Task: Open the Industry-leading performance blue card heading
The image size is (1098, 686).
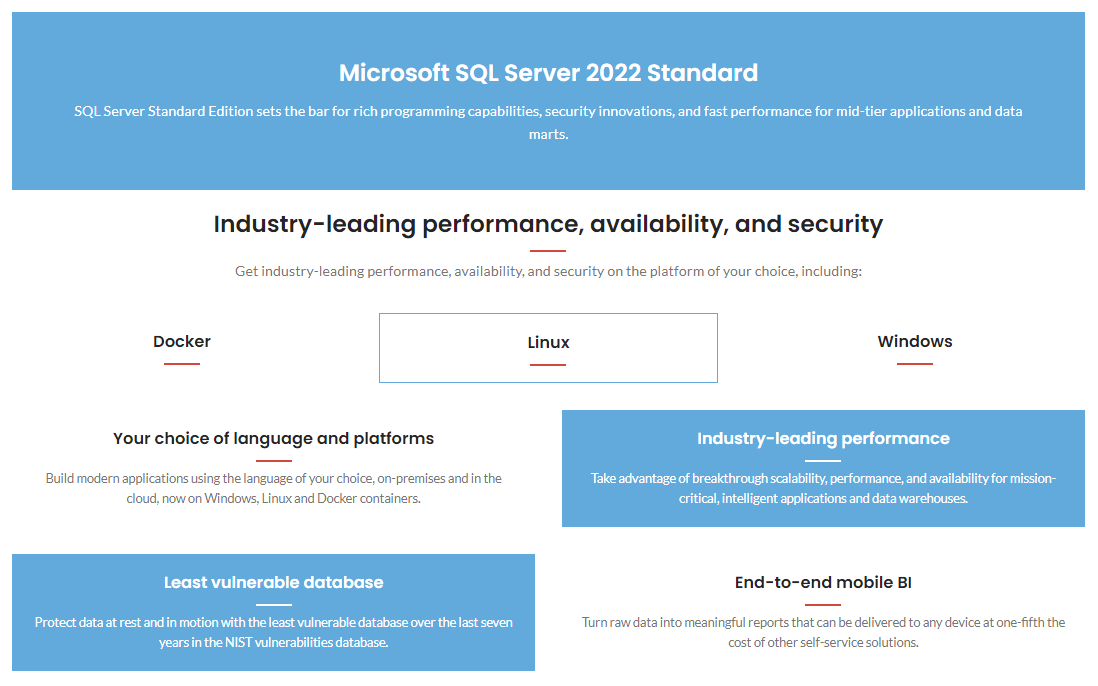Action: click(x=824, y=438)
